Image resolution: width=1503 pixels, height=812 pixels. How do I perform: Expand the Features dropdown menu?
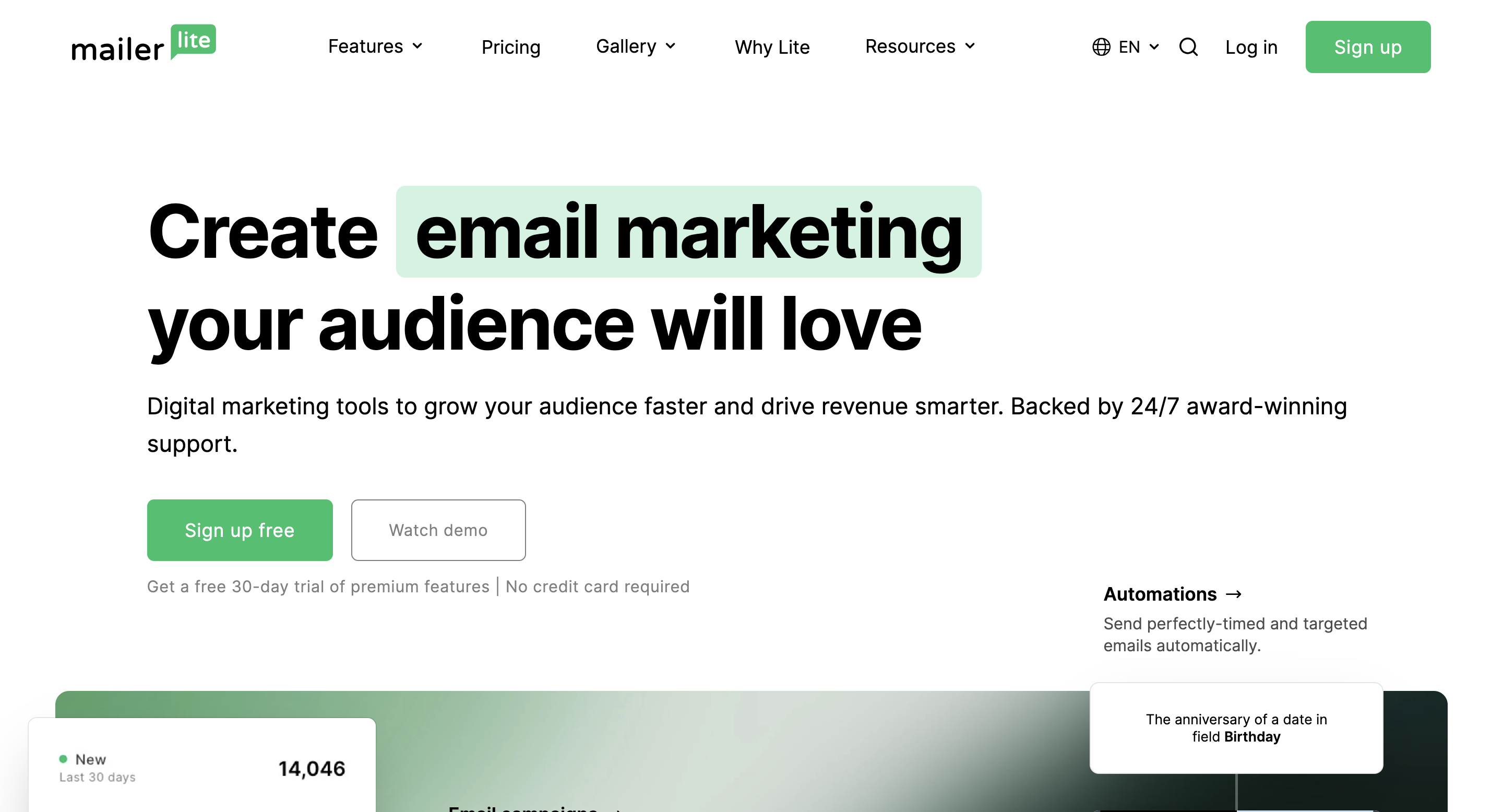point(375,46)
